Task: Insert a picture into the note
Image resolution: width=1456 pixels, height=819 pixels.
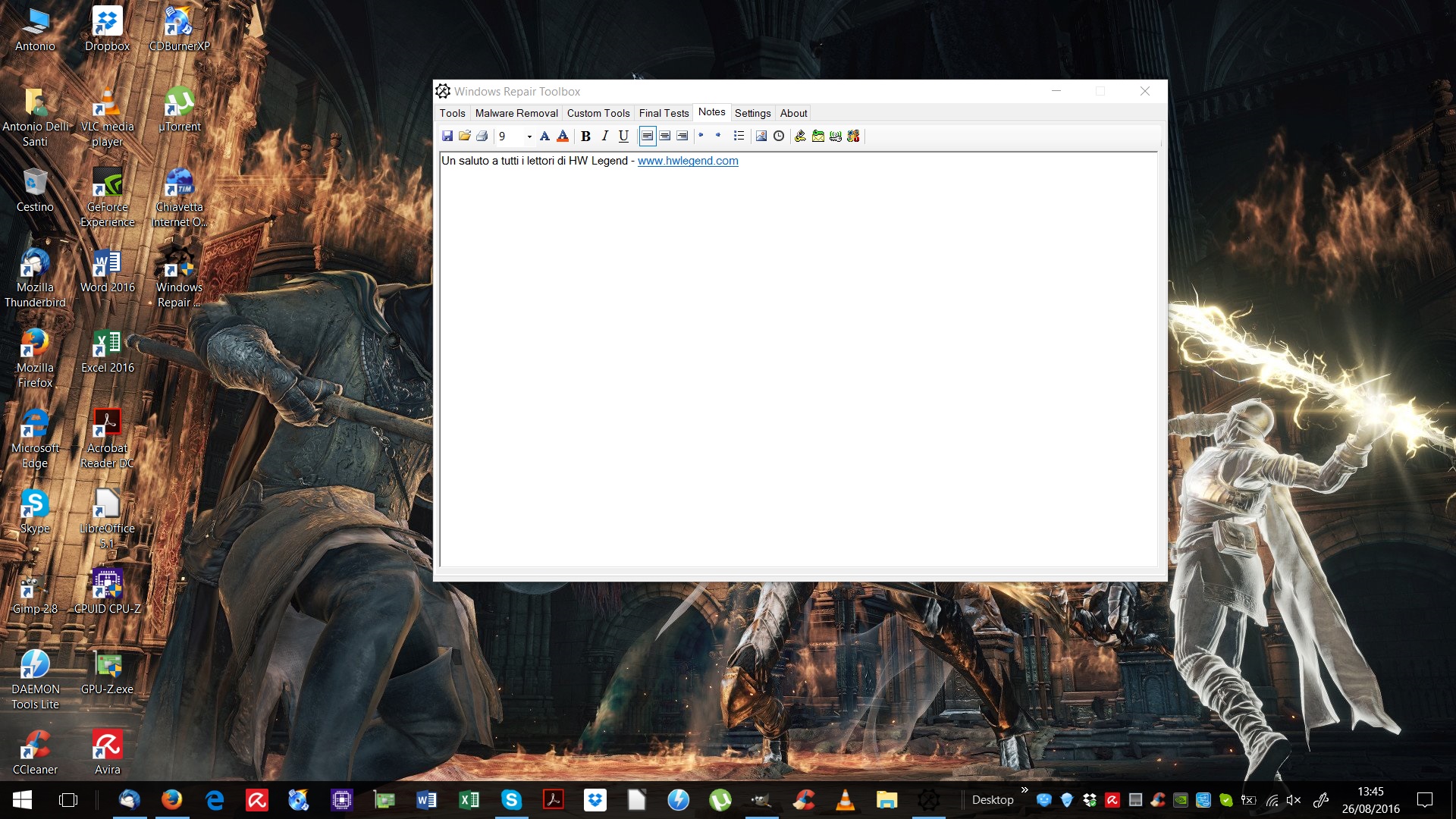Action: point(761,136)
